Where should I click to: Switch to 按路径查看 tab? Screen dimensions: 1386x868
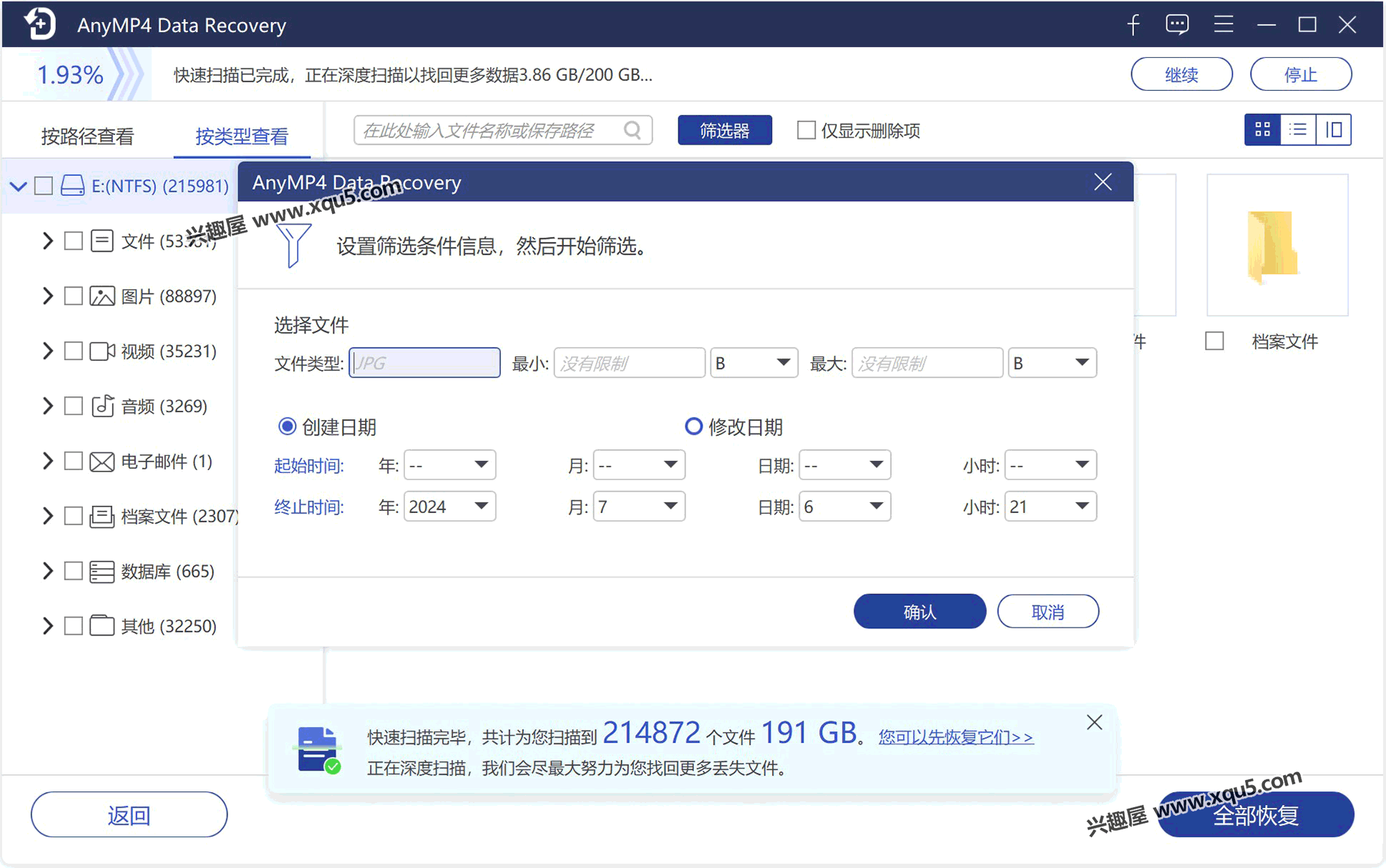tap(87, 136)
